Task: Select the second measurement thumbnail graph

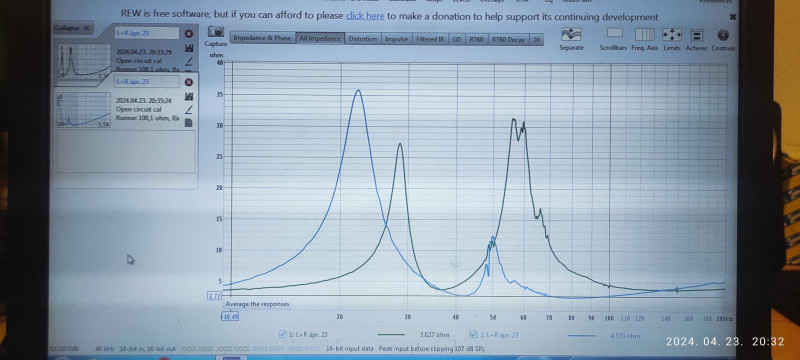Action: [x=83, y=109]
